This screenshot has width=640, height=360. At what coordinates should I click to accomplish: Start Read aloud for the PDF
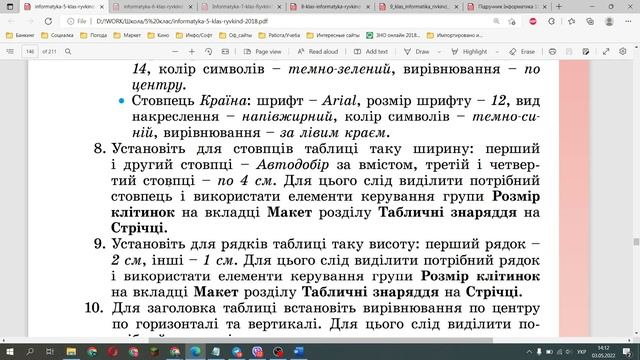pos(318,52)
